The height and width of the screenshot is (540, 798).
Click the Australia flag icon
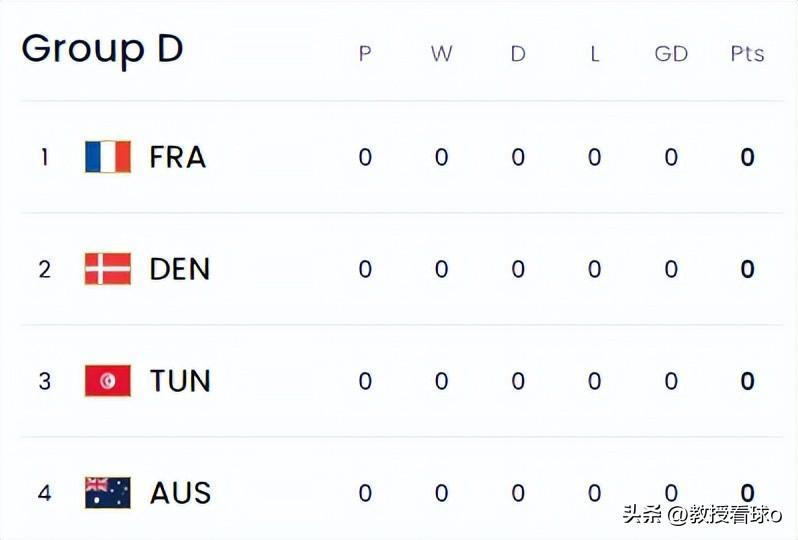click(108, 493)
